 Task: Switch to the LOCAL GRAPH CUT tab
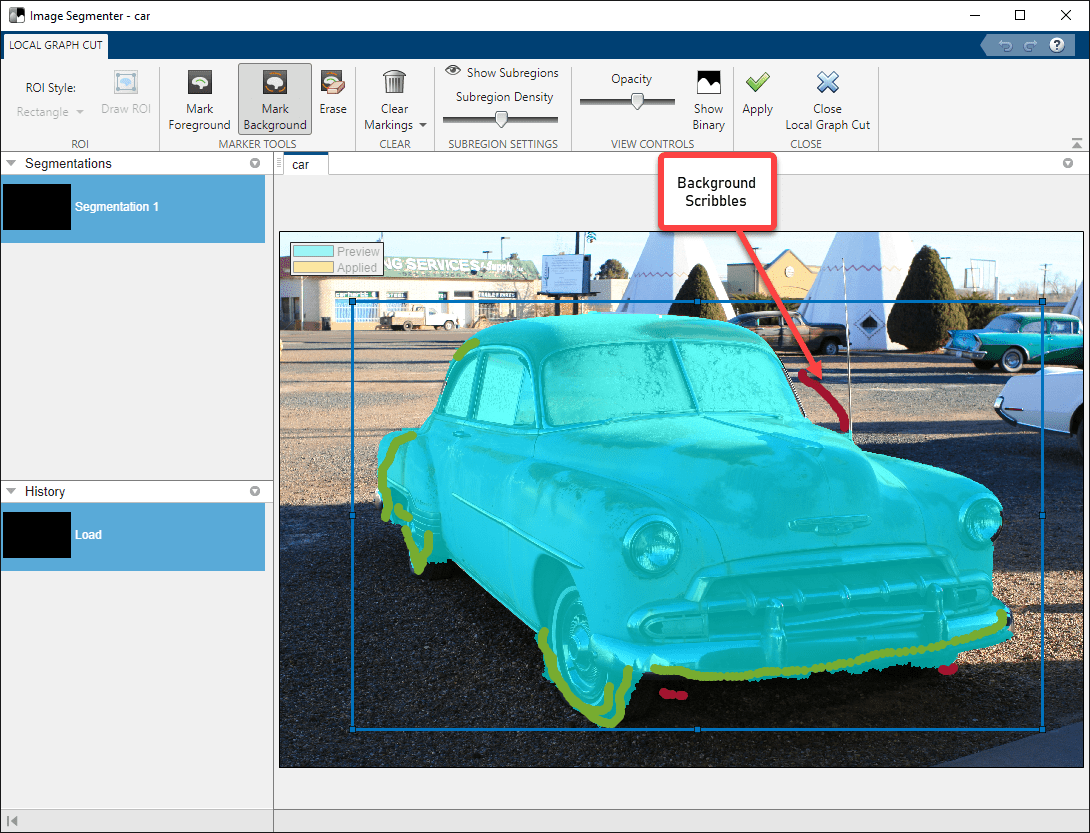pyautogui.click(x=55, y=45)
